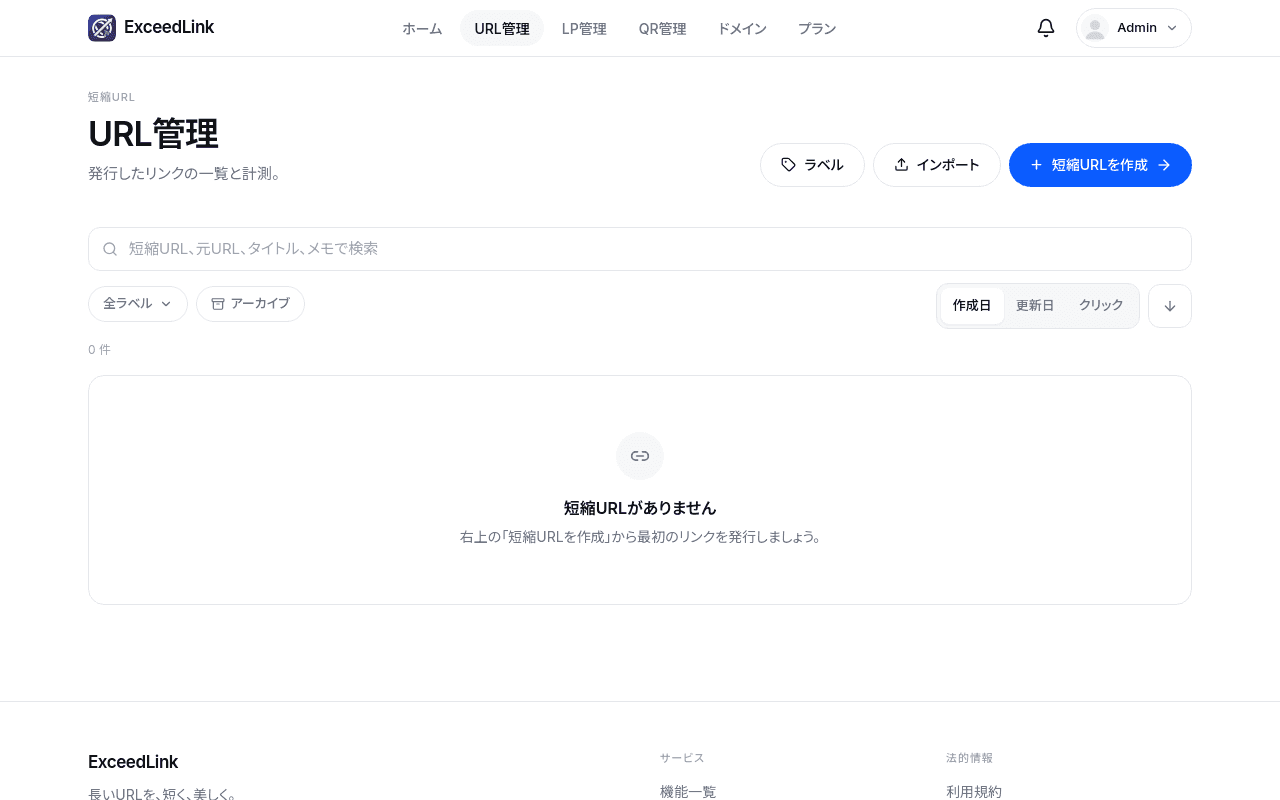Open the Admin account dropdown
The image size is (1280, 800).
pos(1134,28)
